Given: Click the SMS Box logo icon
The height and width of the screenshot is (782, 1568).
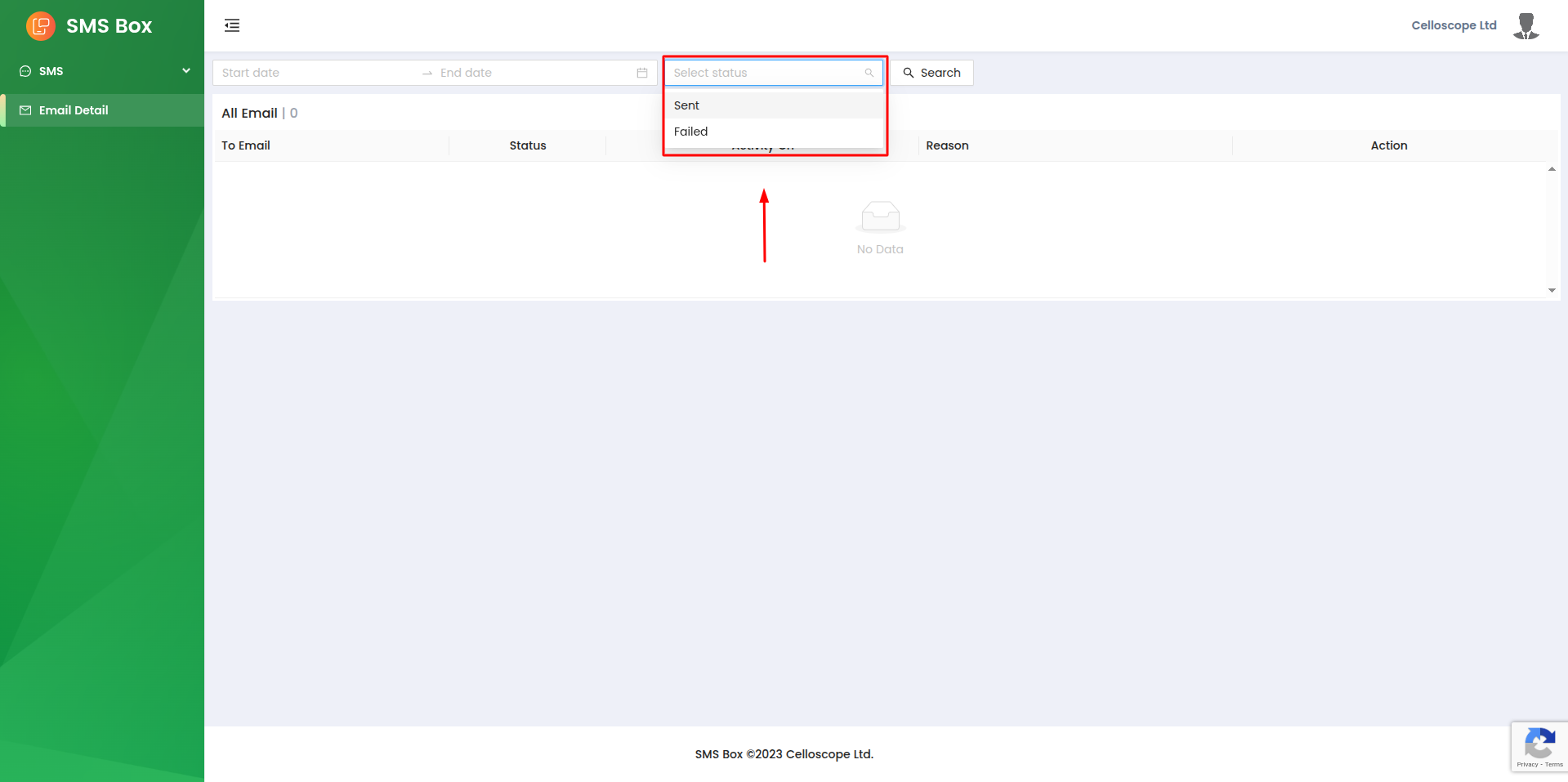Looking at the screenshot, I should pos(40,26).
